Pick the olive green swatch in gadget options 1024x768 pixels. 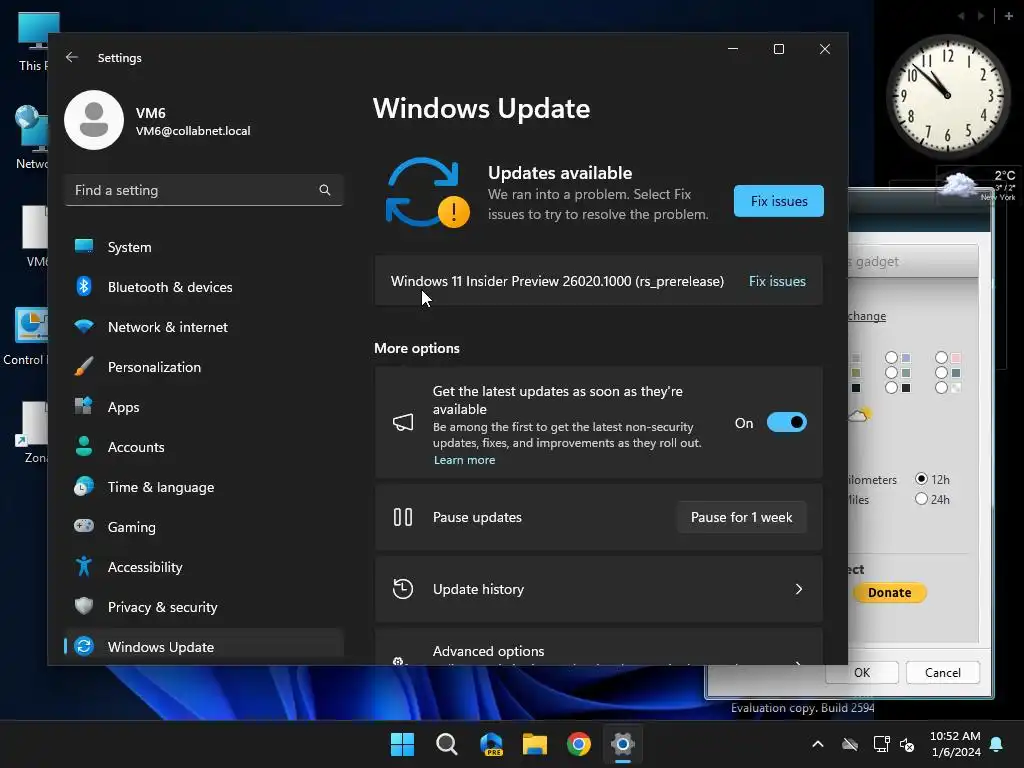tap(856, 372)
